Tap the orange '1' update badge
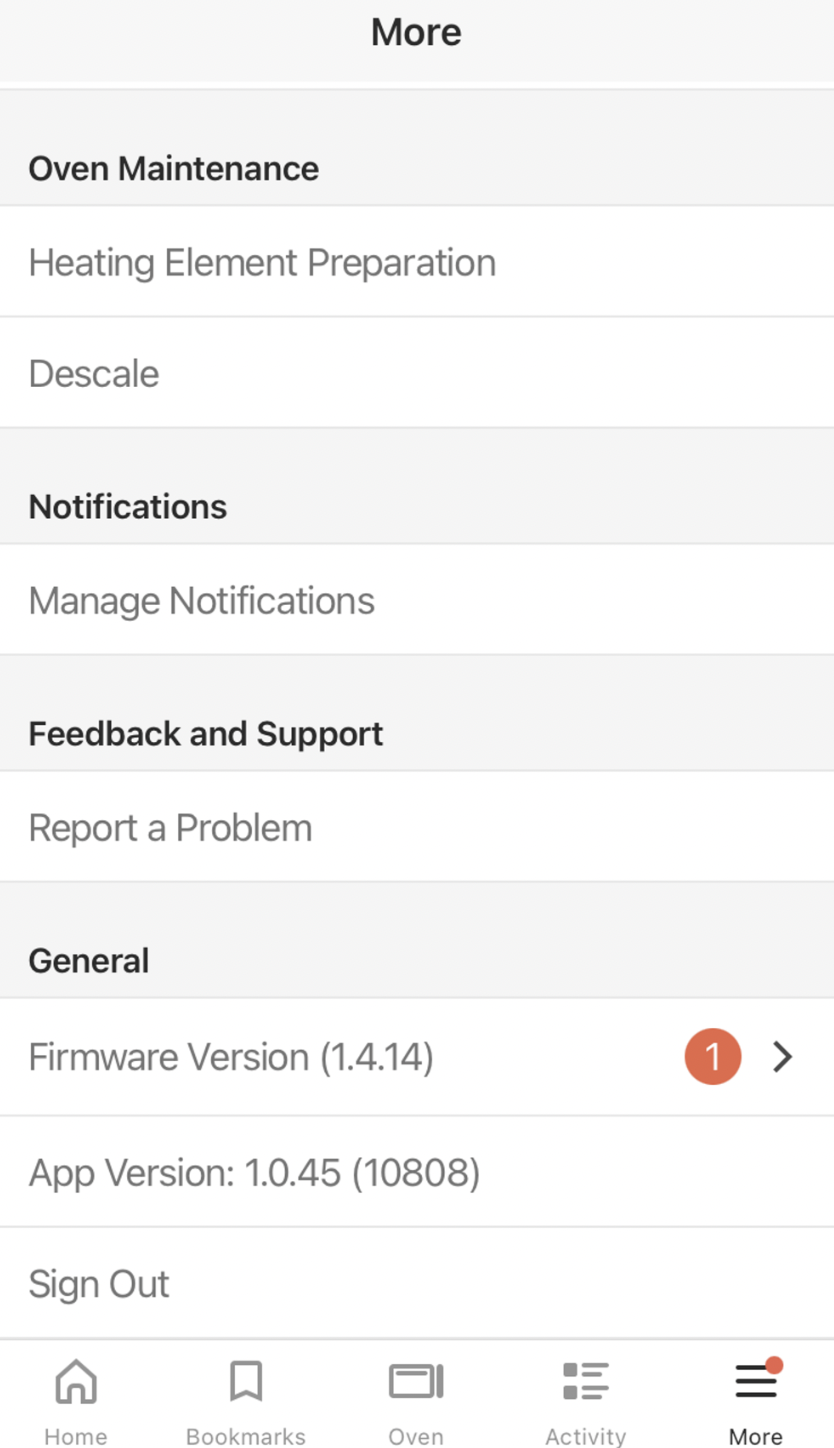This screenshot has width=834, height=1448. point(712,1057)
